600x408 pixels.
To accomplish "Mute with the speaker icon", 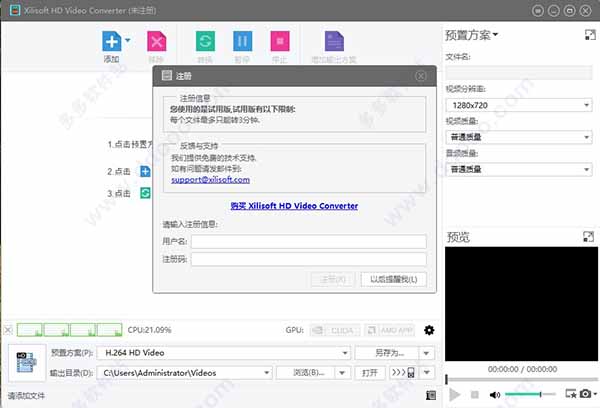I will click(x=494, y=395).
